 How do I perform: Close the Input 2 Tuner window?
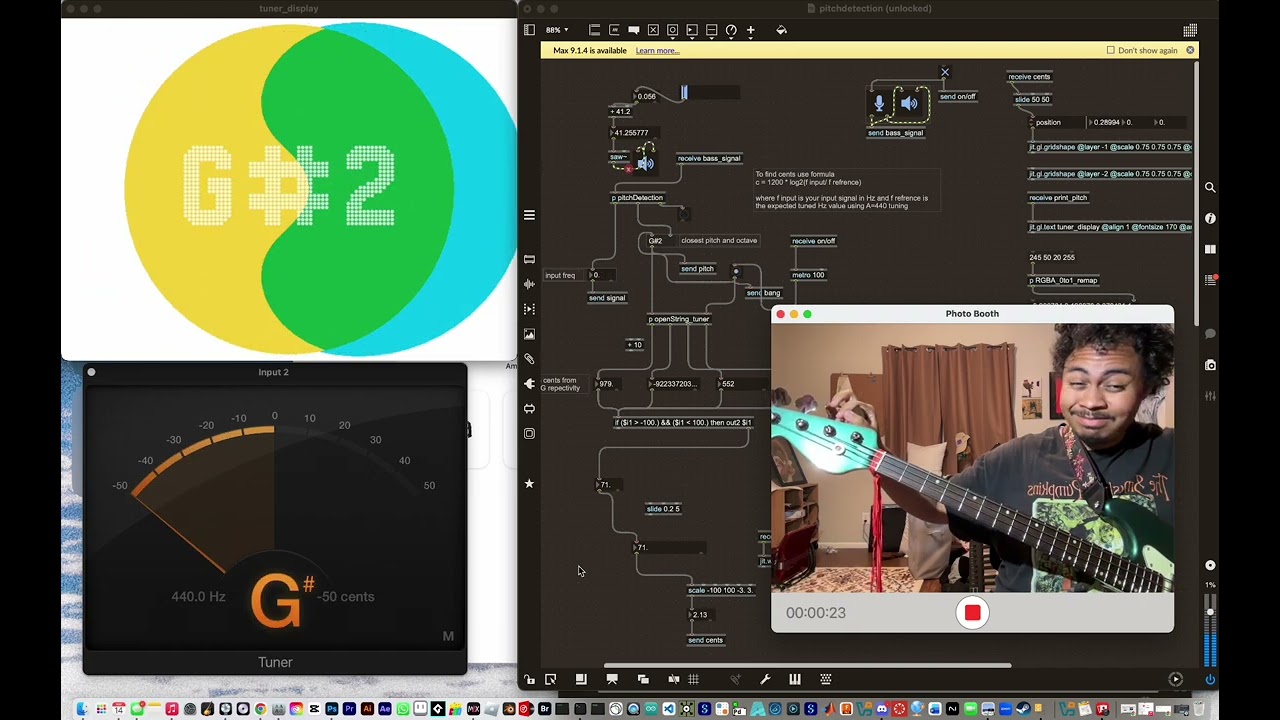tap(91, 372)
